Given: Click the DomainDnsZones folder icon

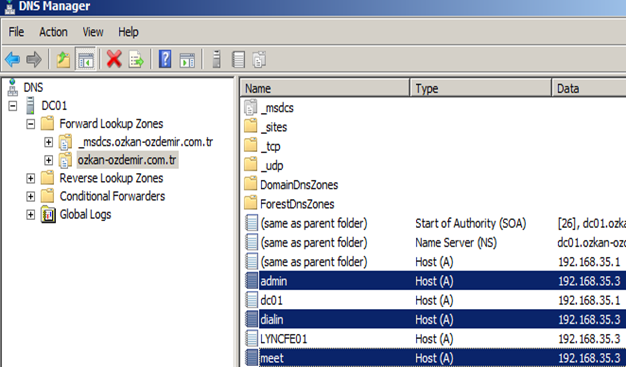Looking at the screenshot, I should [250, 184].
